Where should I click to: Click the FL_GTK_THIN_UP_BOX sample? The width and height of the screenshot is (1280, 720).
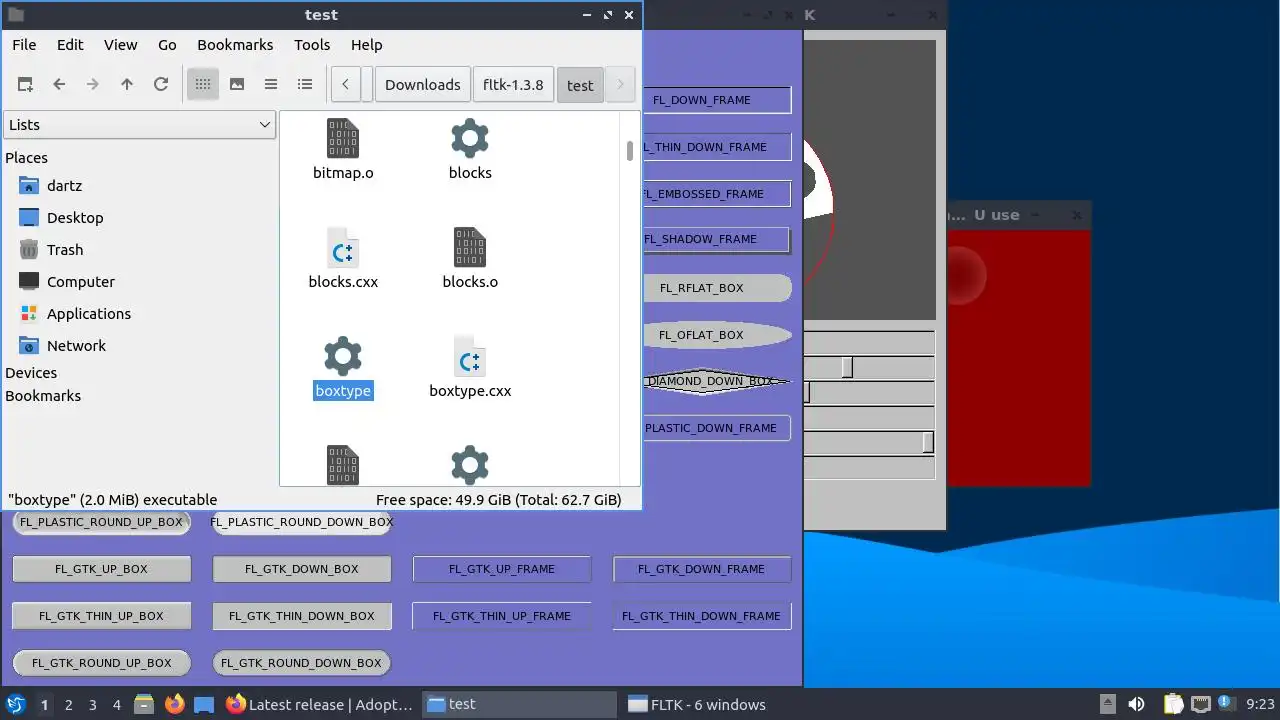(x=101, y=616)
